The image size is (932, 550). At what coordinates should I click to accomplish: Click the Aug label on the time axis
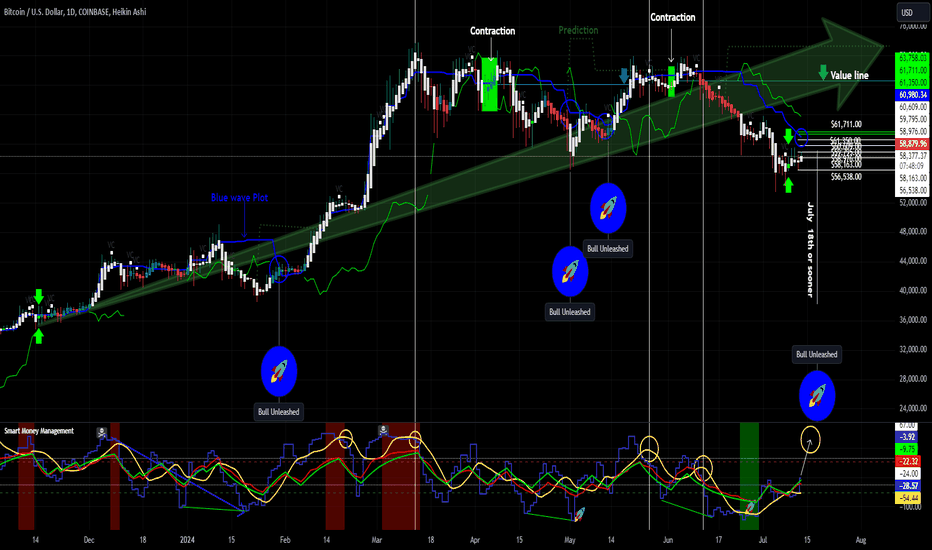(x=861, y=540)
